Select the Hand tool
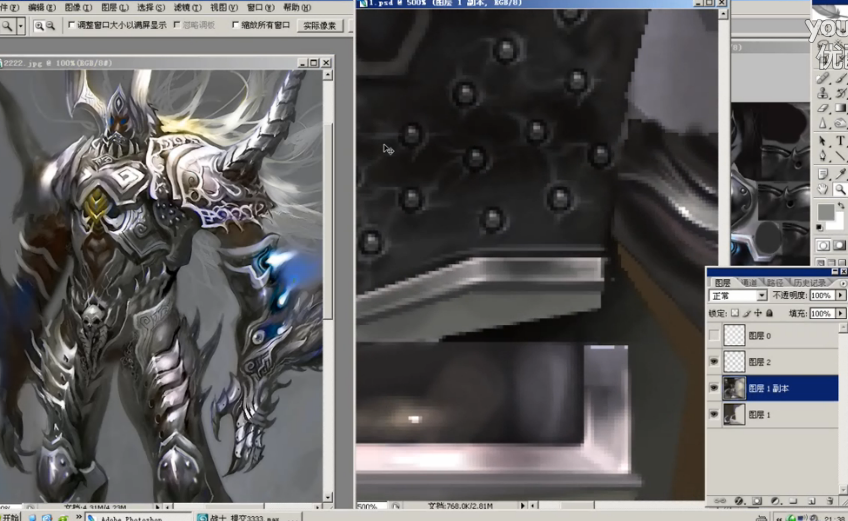This screenshot has width=848, height=521. pyautogui.click(x=823, y=189)
